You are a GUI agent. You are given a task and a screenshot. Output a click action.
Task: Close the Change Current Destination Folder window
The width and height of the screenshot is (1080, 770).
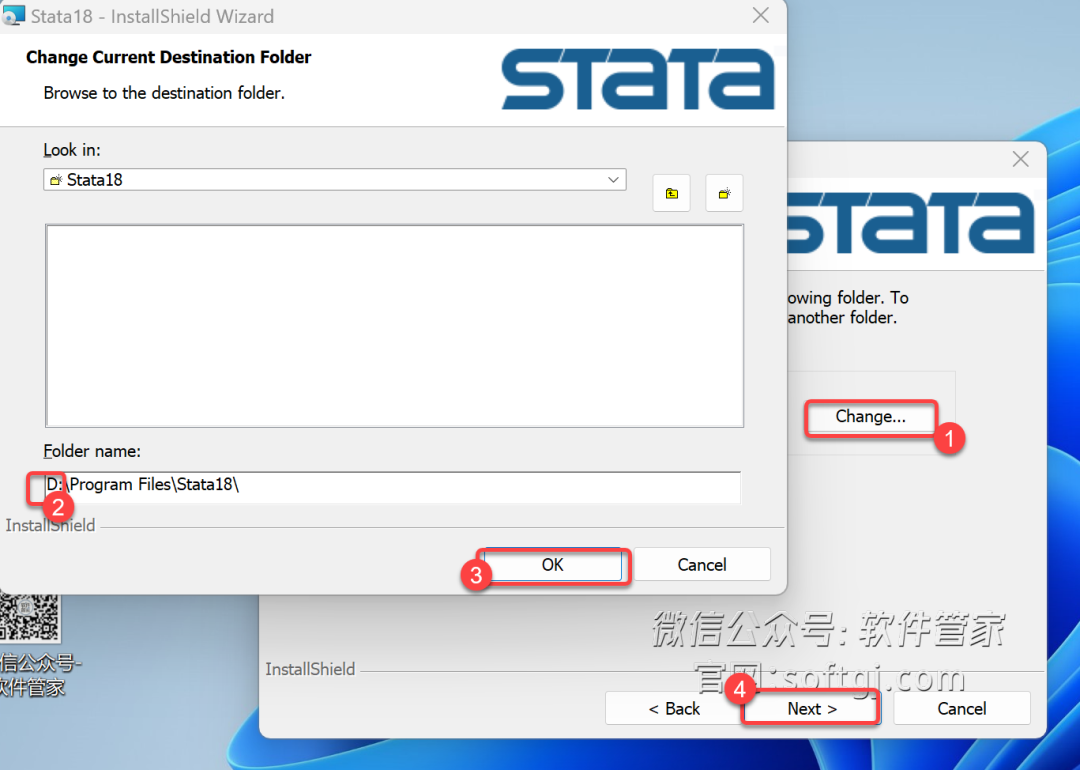[760, 15]
